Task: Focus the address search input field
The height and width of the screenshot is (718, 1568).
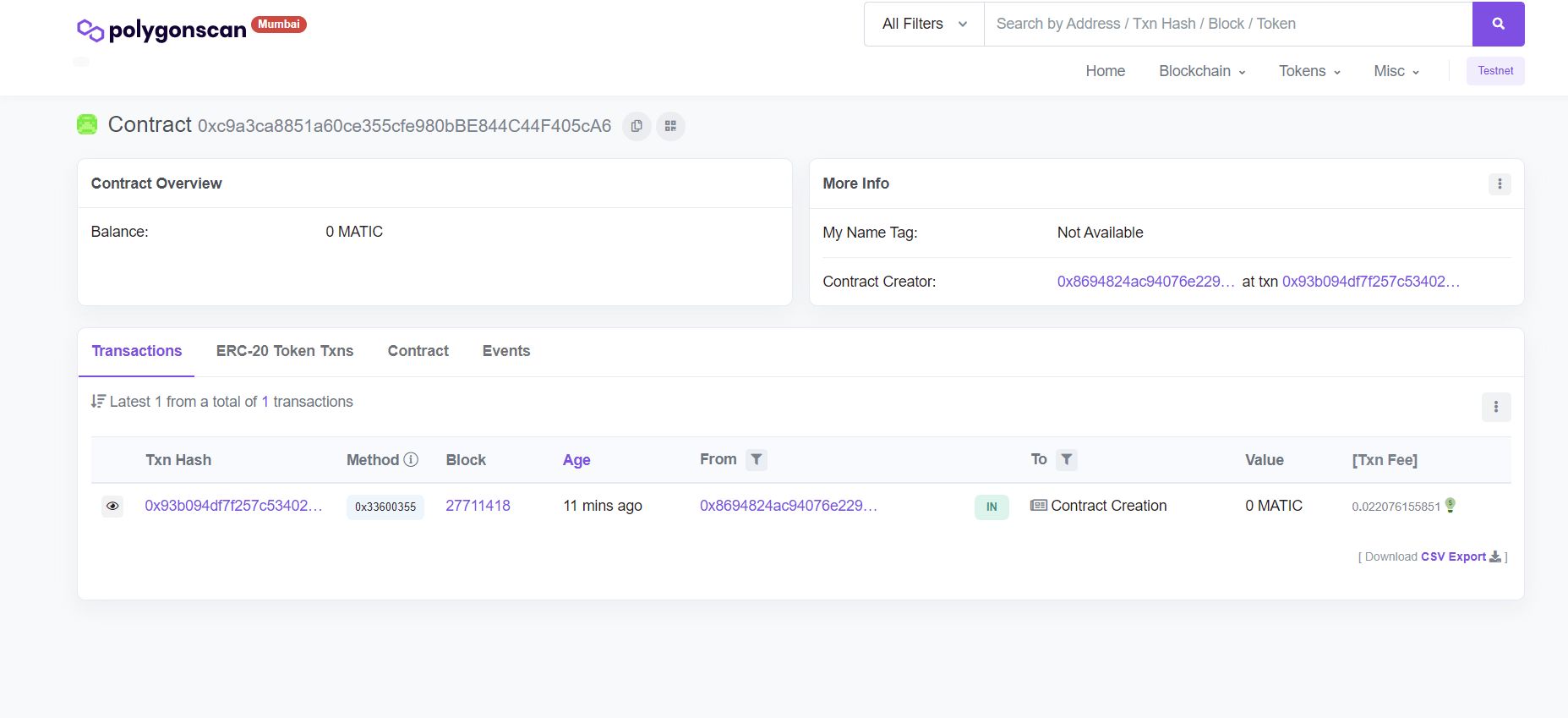Action: point(1228,24)
